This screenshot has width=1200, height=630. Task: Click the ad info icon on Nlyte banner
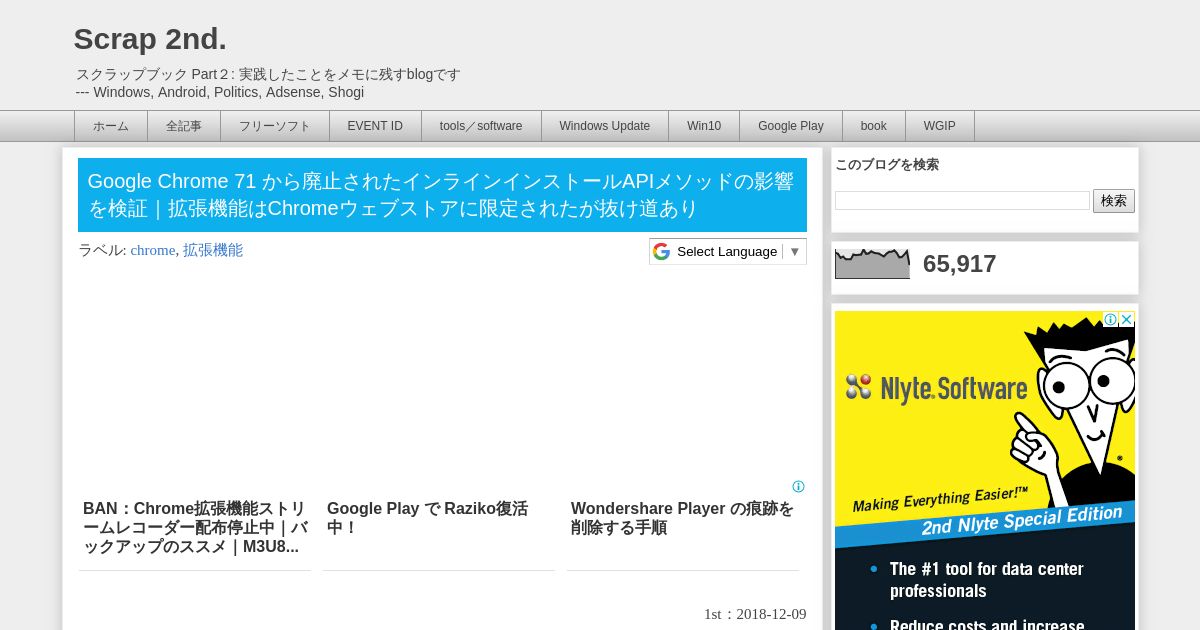point(1110,319)
